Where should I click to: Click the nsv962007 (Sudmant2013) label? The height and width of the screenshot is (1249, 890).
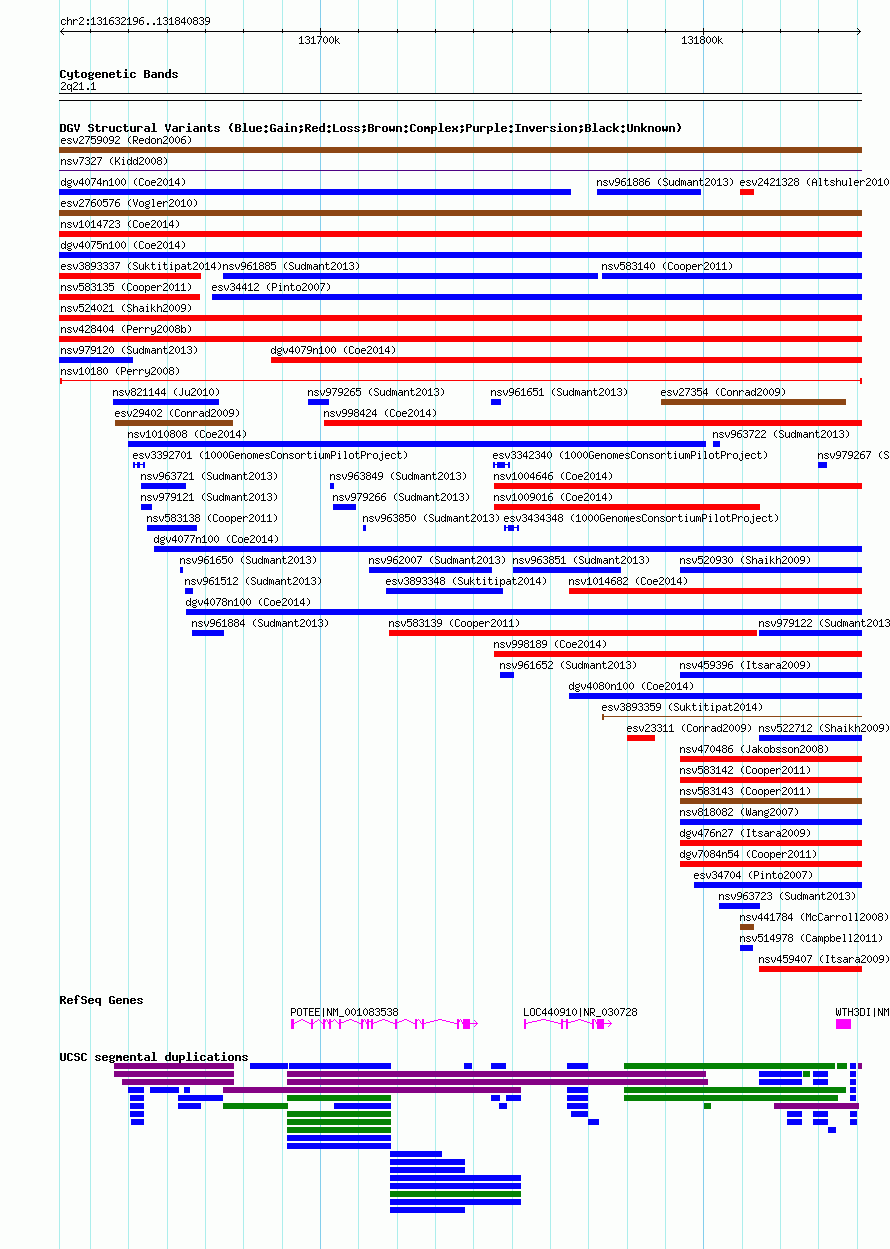[437, 560]
